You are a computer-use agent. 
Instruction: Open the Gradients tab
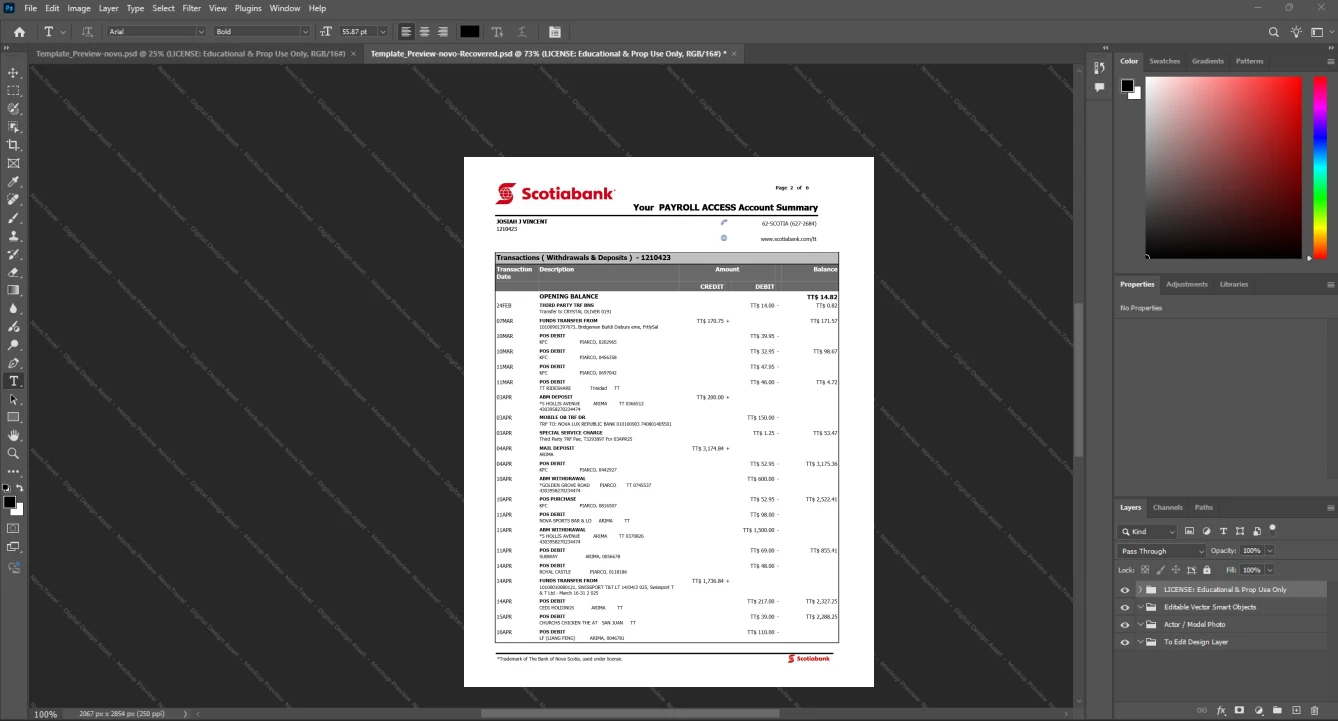click(1207, 61)
